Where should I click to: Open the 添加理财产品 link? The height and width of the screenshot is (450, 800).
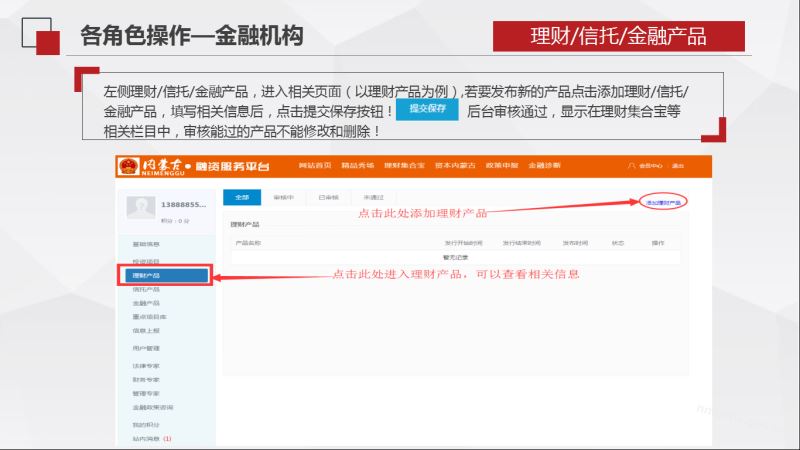click(663, 202)
